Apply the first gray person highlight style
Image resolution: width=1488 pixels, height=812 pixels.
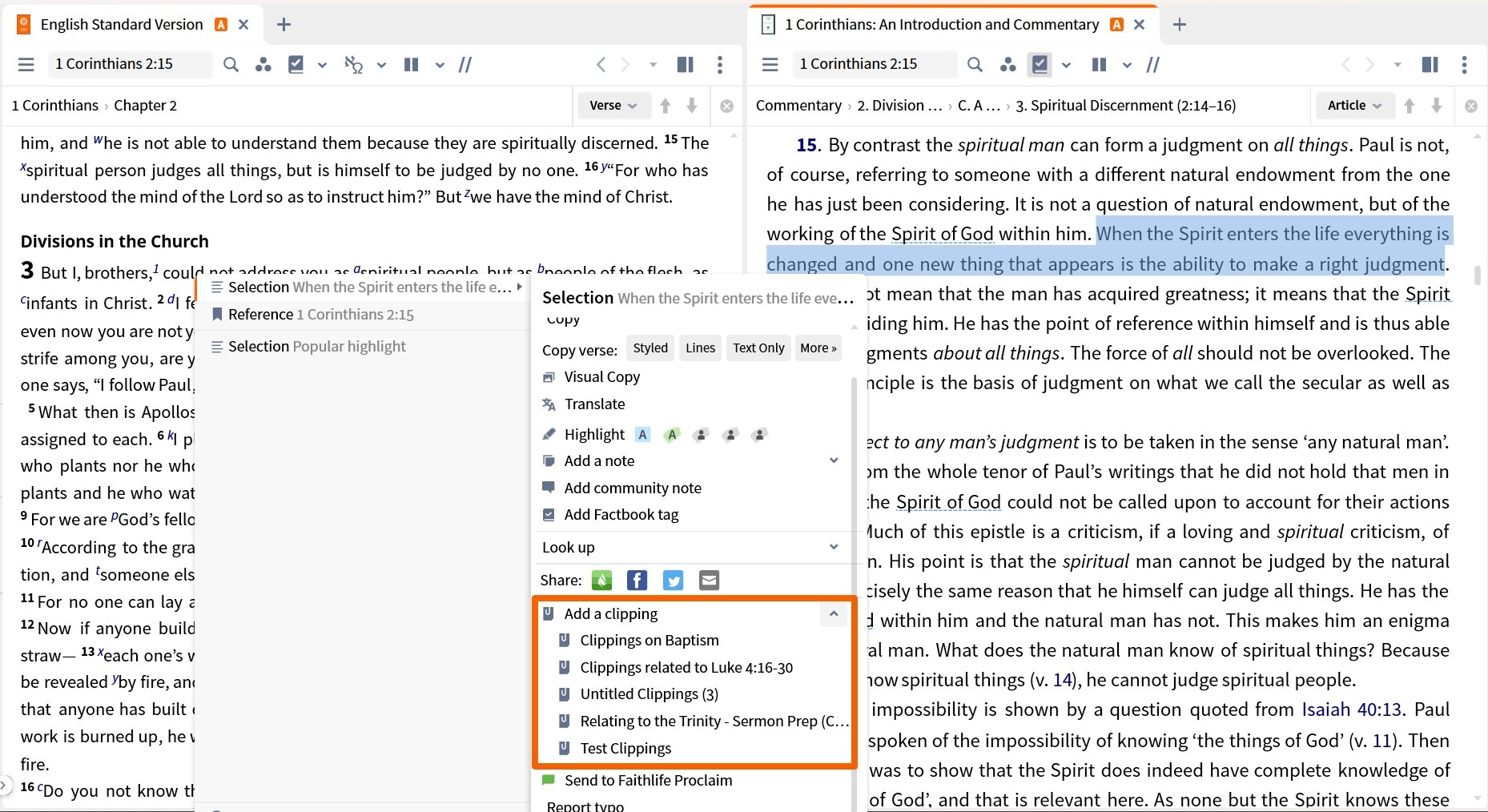[701, 435]
